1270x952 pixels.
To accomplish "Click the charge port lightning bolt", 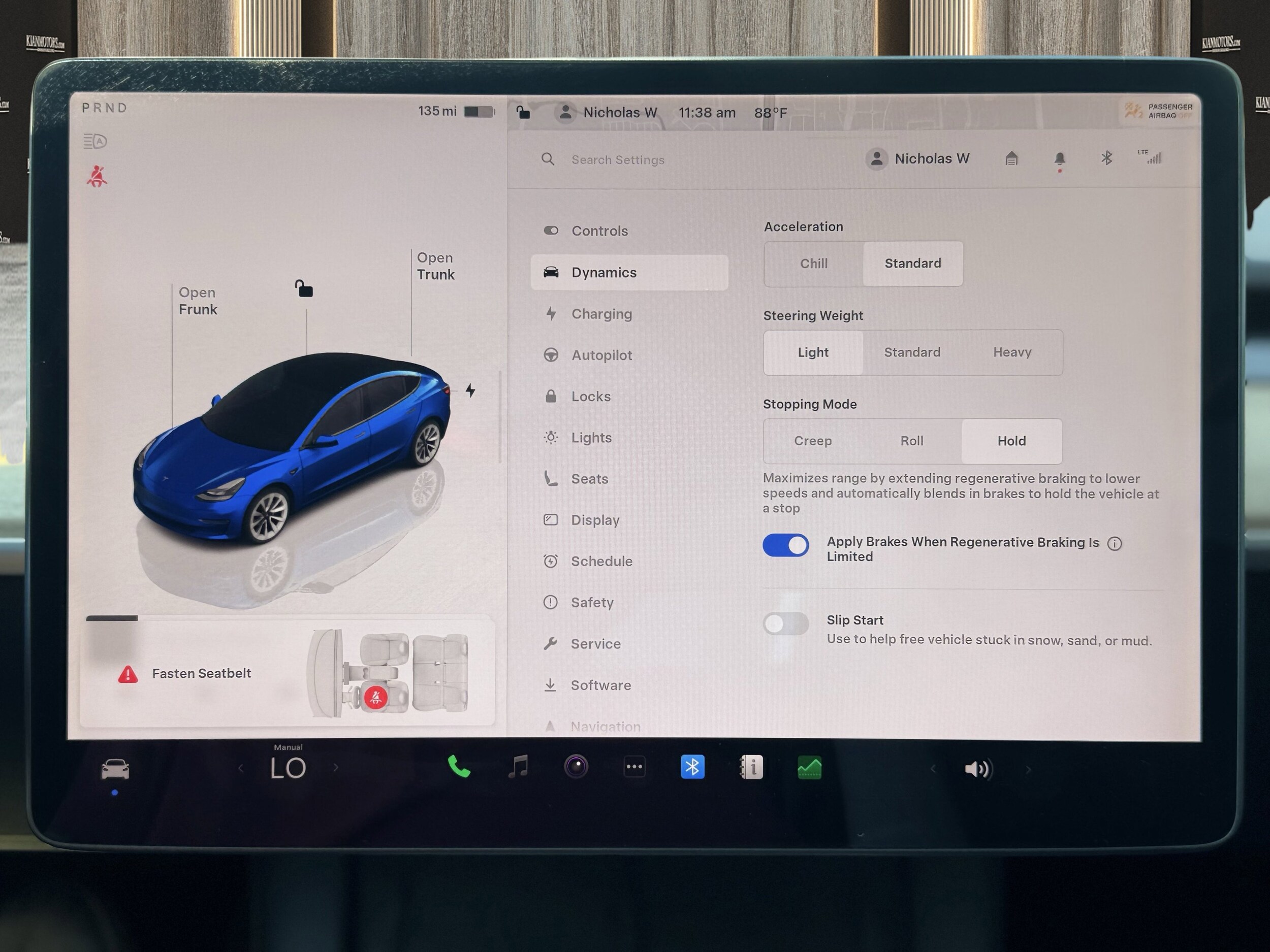I will [x=470, y=391].
